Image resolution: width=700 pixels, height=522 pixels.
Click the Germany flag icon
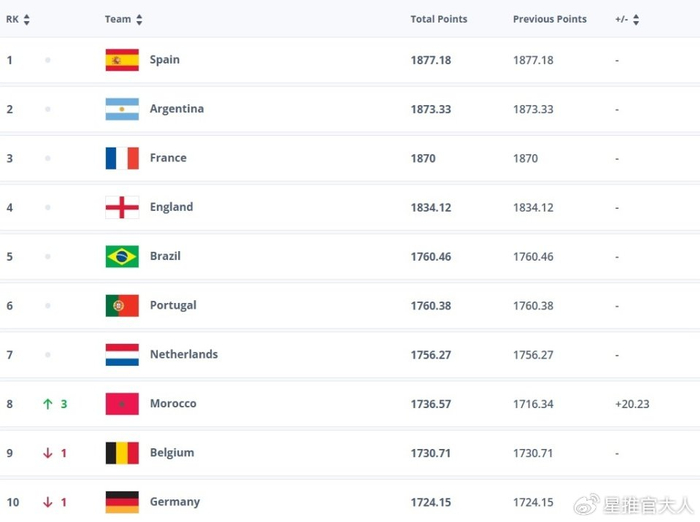coord(122,501)
